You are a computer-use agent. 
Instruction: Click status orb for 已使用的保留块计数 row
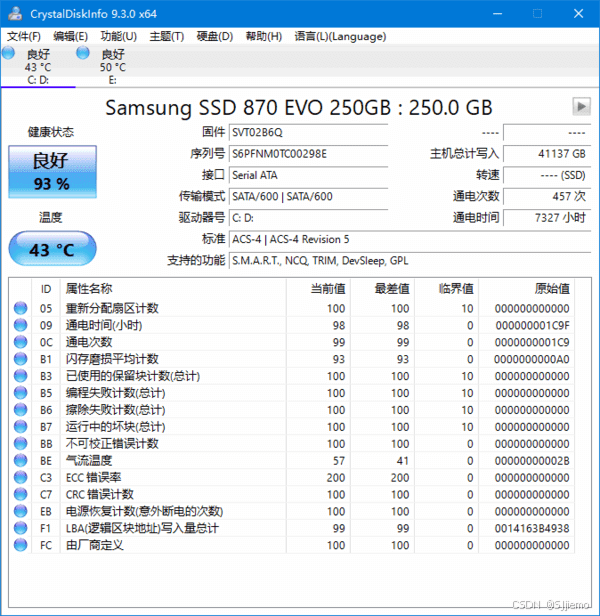tap(20, 376)
